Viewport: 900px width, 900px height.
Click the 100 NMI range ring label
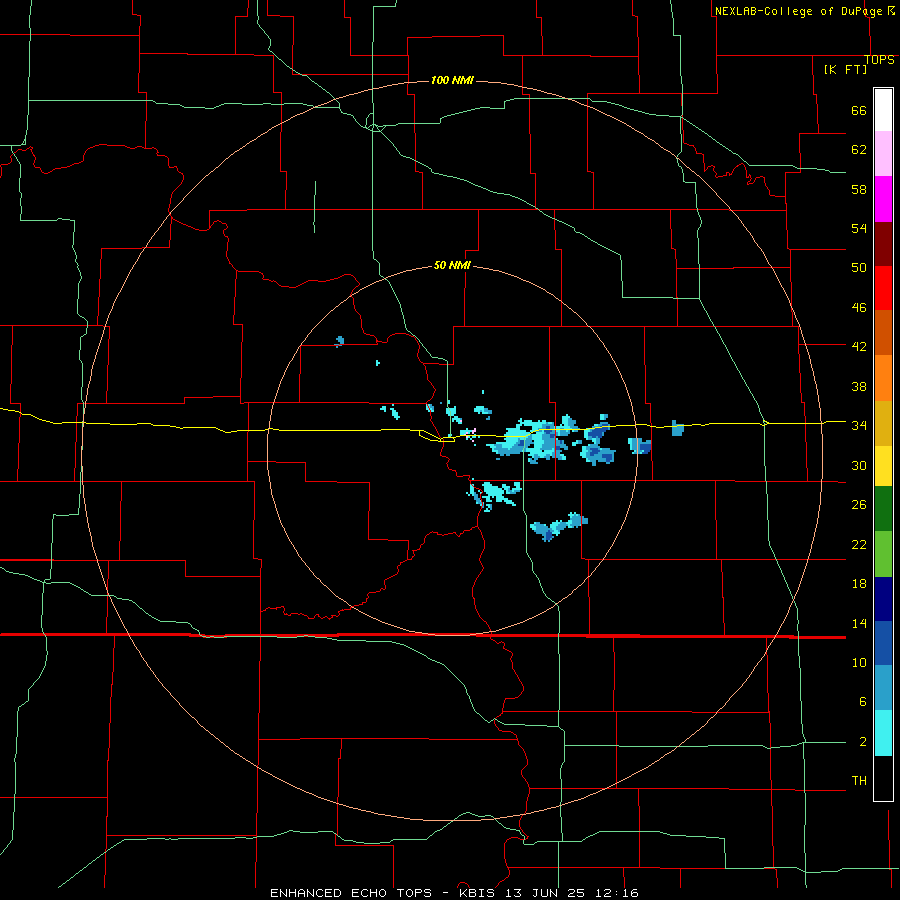click(452, 80)
